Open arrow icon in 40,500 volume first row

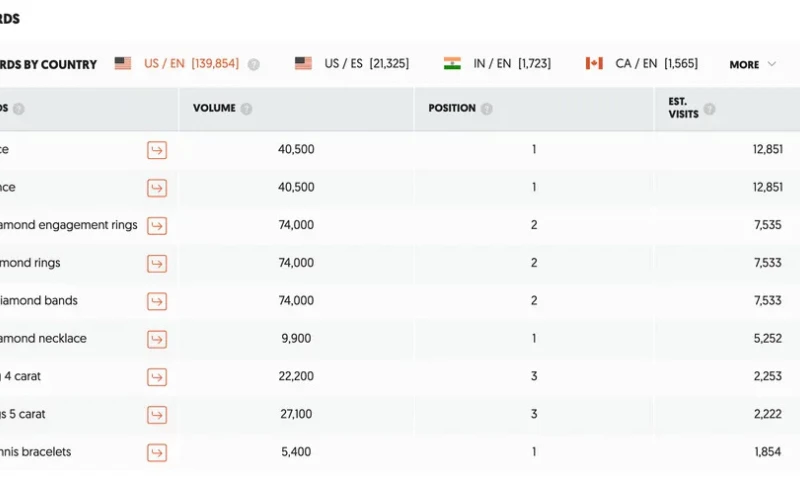tap(157, 150)
